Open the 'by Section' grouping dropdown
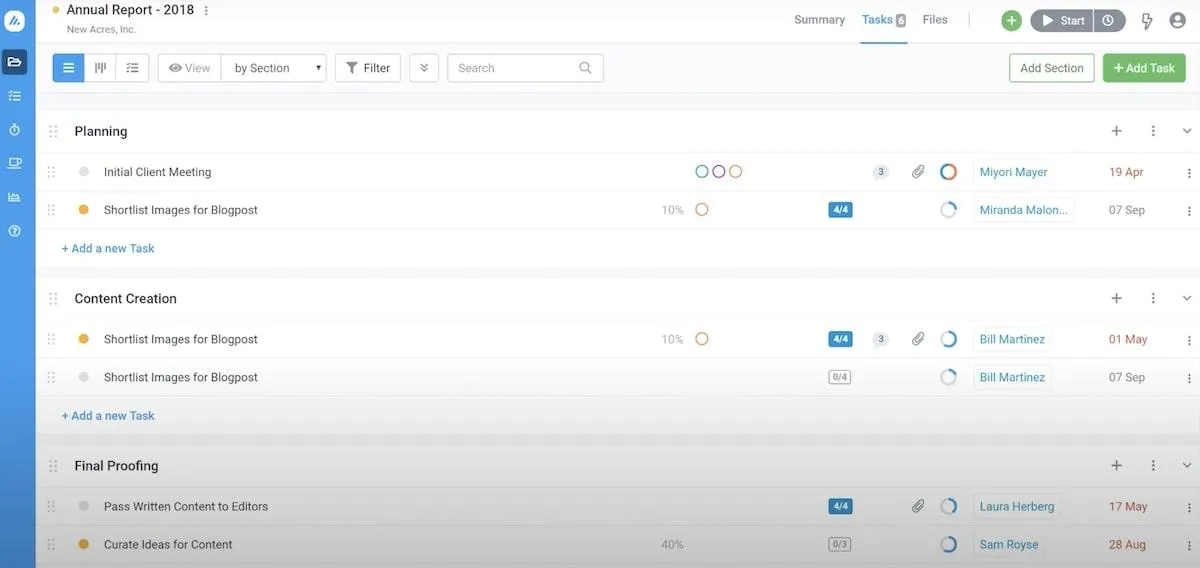Image resolution: width=1200 pixels, height=568 pixels. tap(274, 68)
